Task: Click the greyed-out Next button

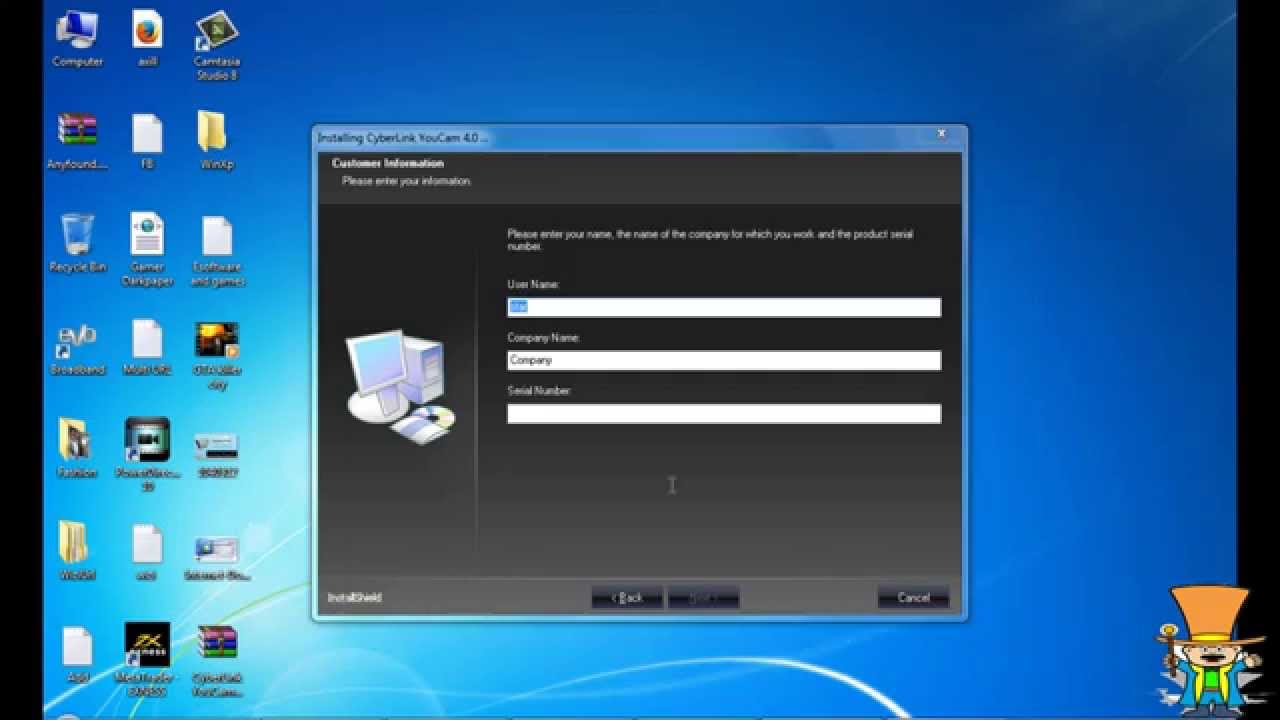Action: click(x=703, y=597)
